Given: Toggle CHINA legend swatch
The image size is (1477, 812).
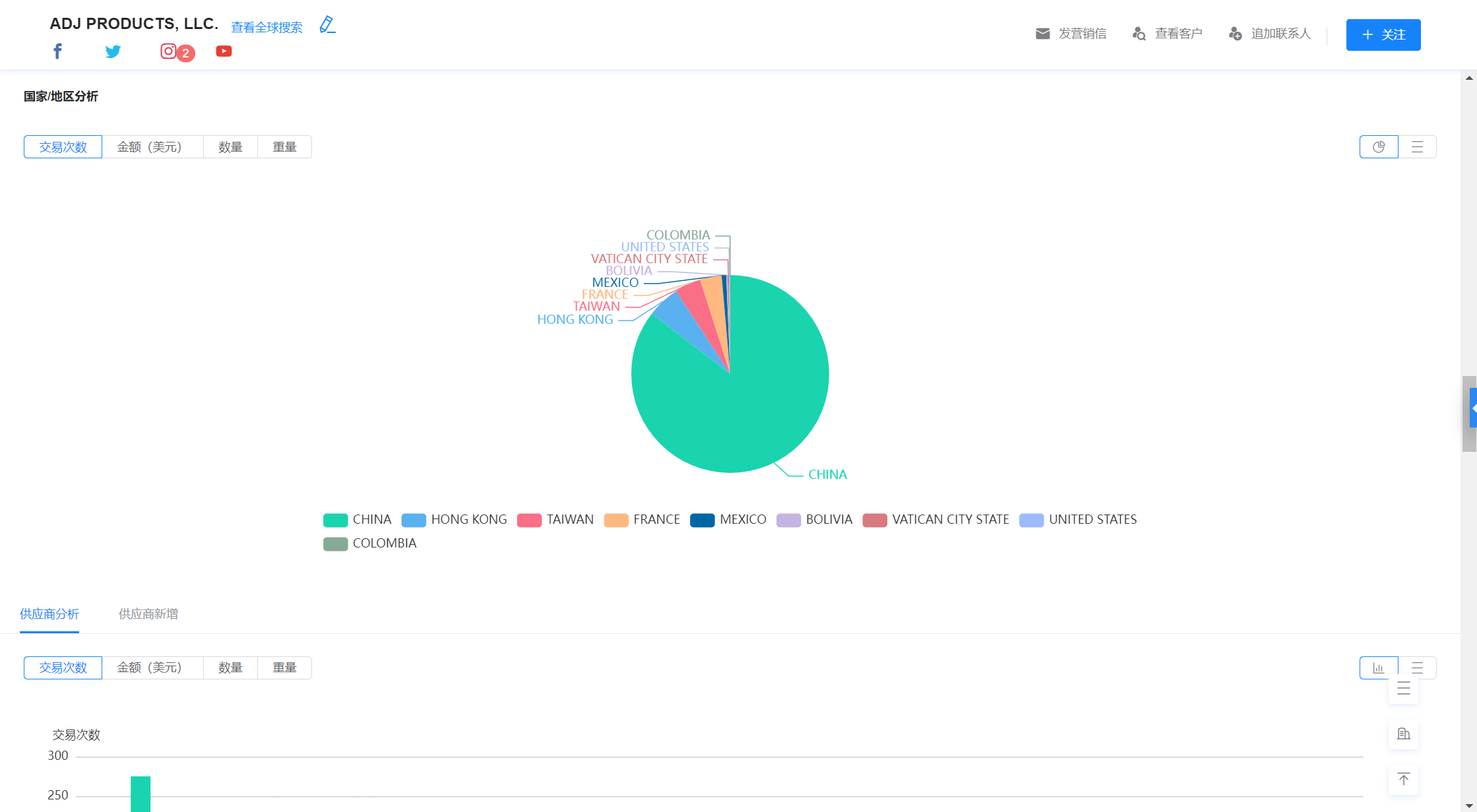Looking at the screenshot, I should (336, 520).
